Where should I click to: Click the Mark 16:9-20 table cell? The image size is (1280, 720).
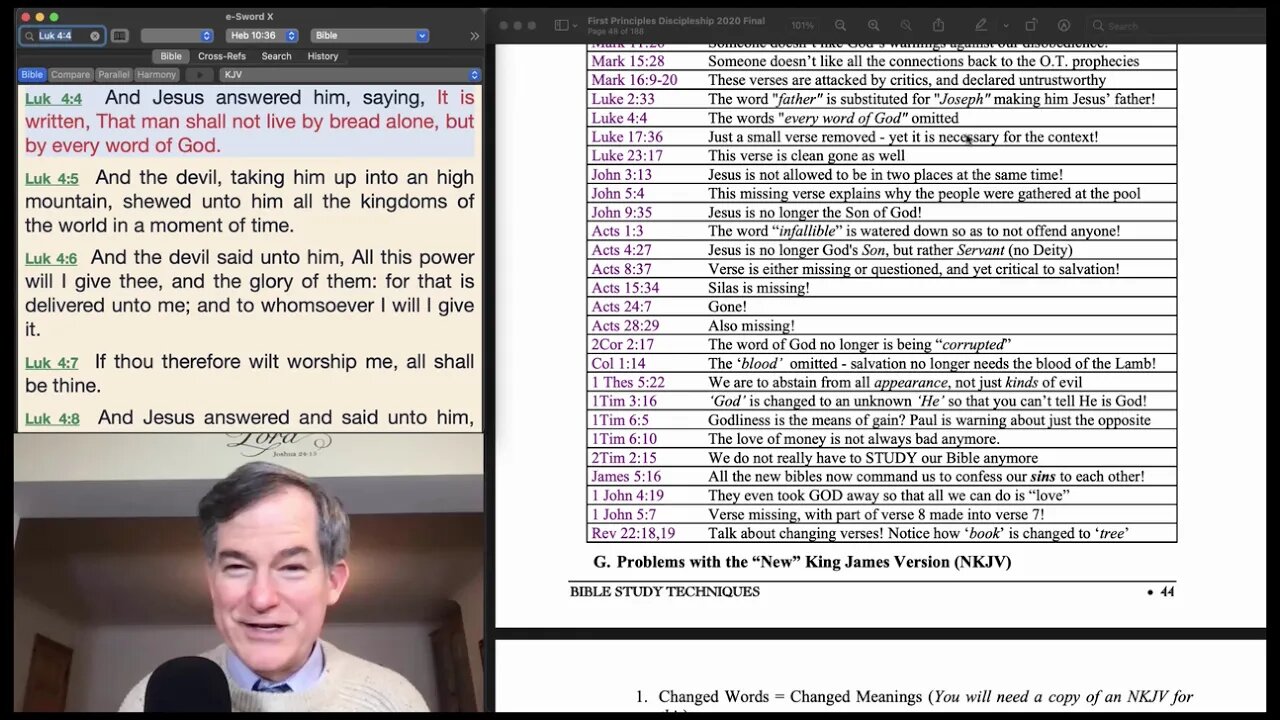[x=634, y=80]
